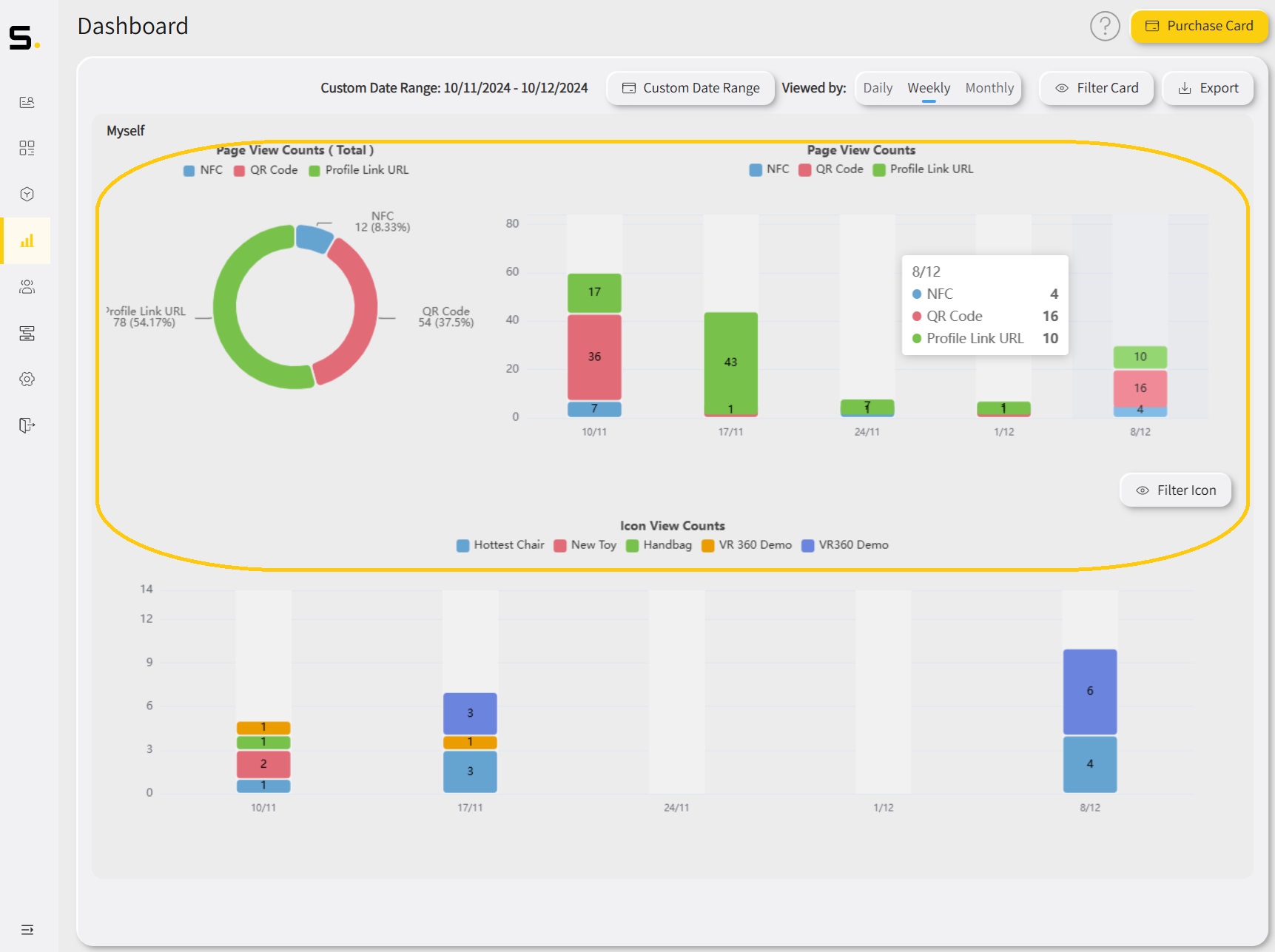Select the card templates icon in sidebar
Image resolution: width=1275 pixels, height=952 pixels.
27,334
